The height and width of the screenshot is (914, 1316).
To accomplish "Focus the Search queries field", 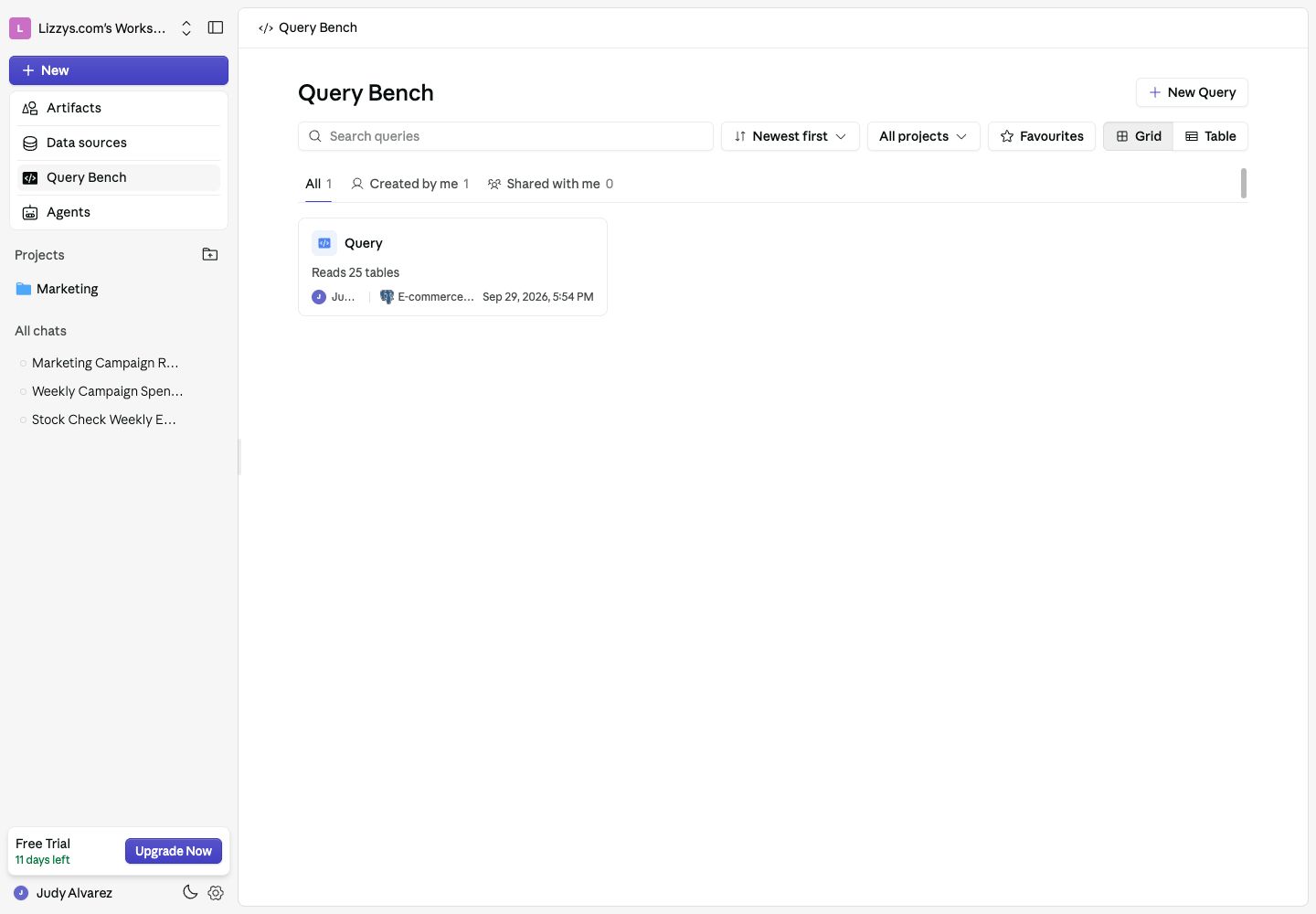I will pyautogui.click(x=505, y=136).
